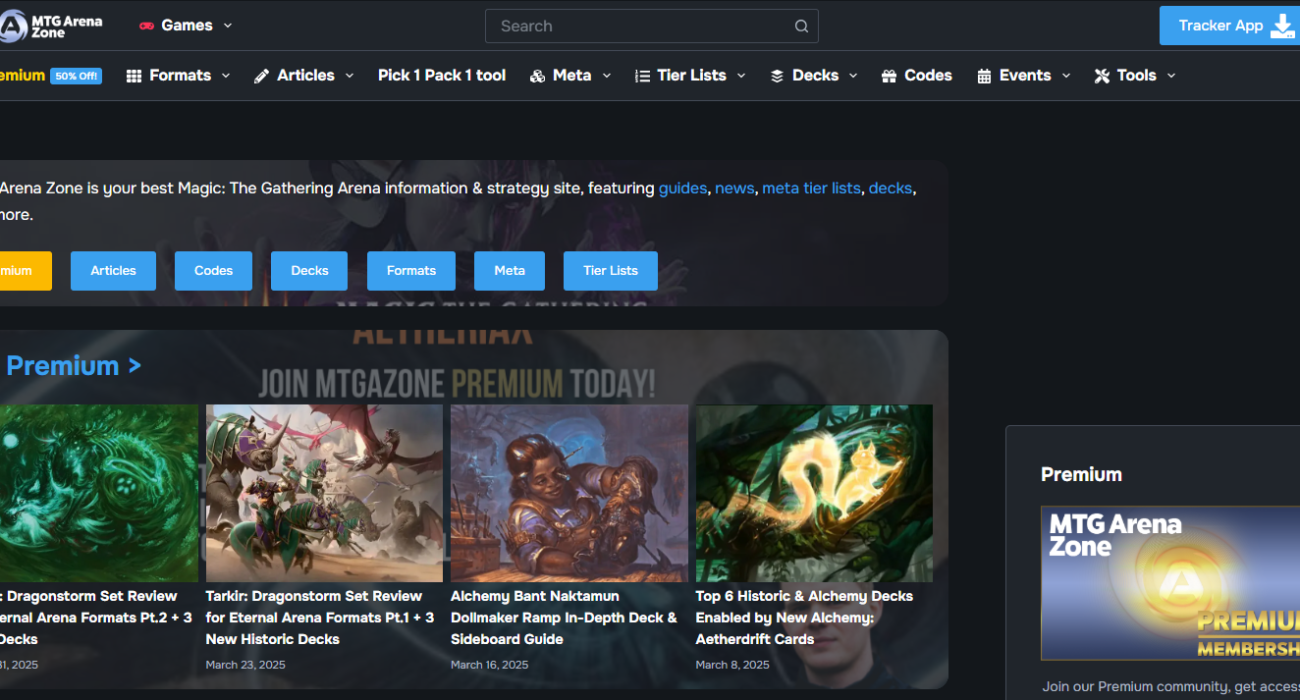Screen dimensions: 1300x700
Task: Follow the news link in intro text
Action: point(735,188)
